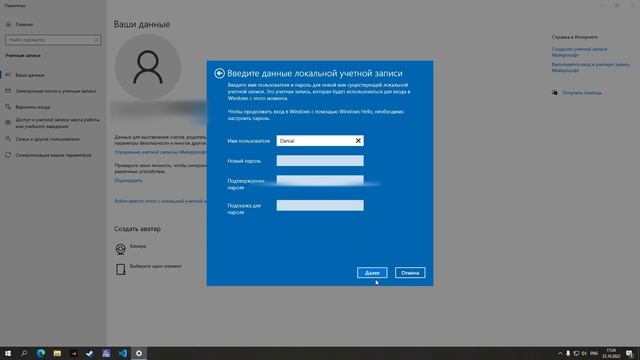Click the taskbar clock and date
640x360 pixels.
point(611,353)
